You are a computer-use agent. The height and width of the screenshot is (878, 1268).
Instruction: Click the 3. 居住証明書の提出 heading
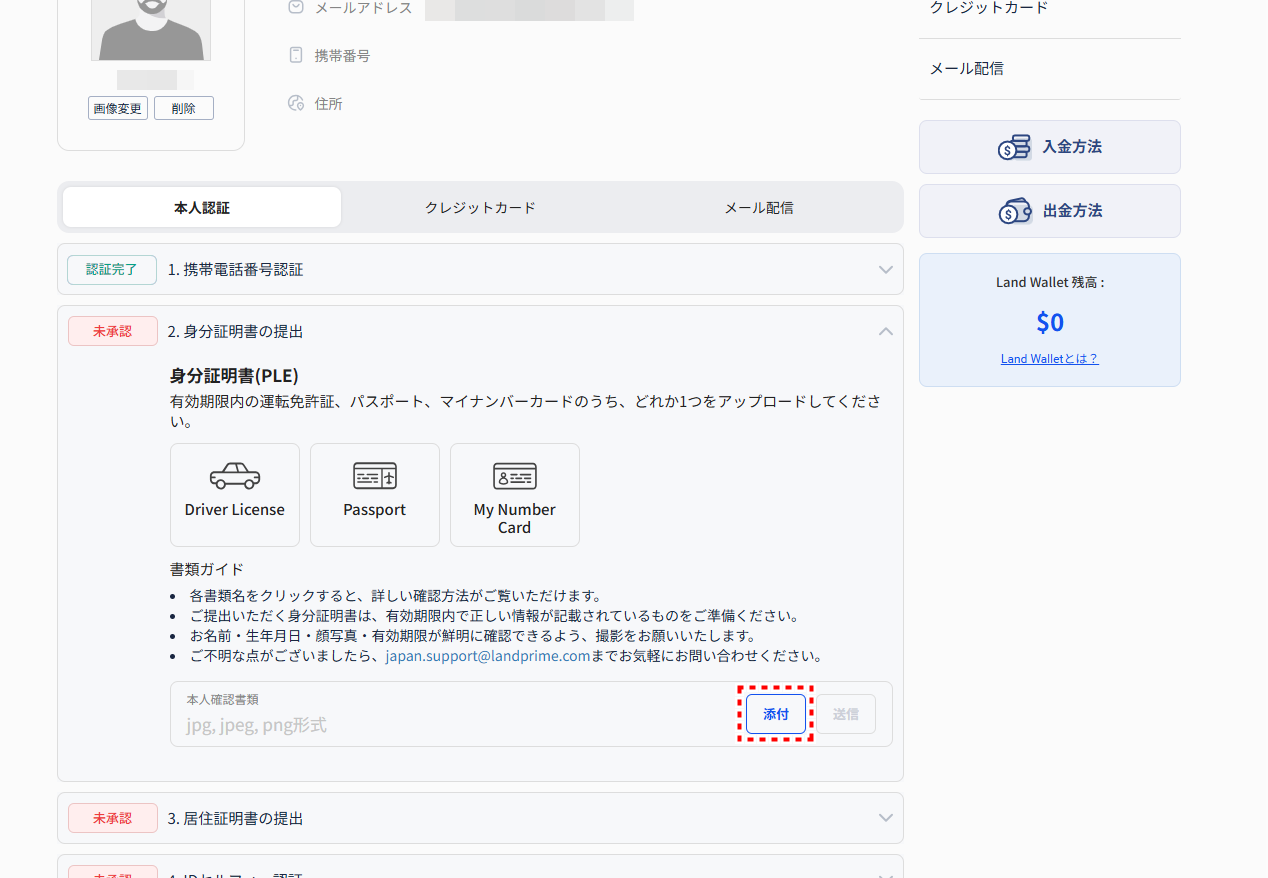(235, 818)
